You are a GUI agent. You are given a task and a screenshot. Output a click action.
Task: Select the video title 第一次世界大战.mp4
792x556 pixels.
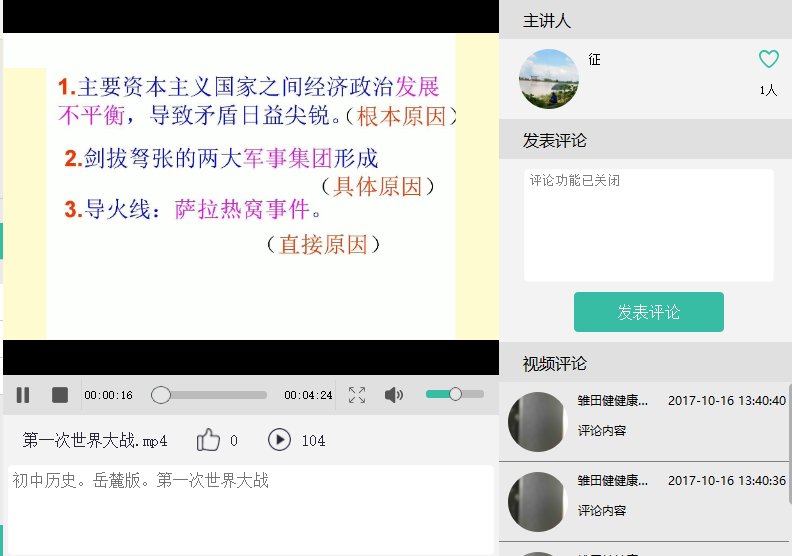pyautogui.click(x=94, y=440)
